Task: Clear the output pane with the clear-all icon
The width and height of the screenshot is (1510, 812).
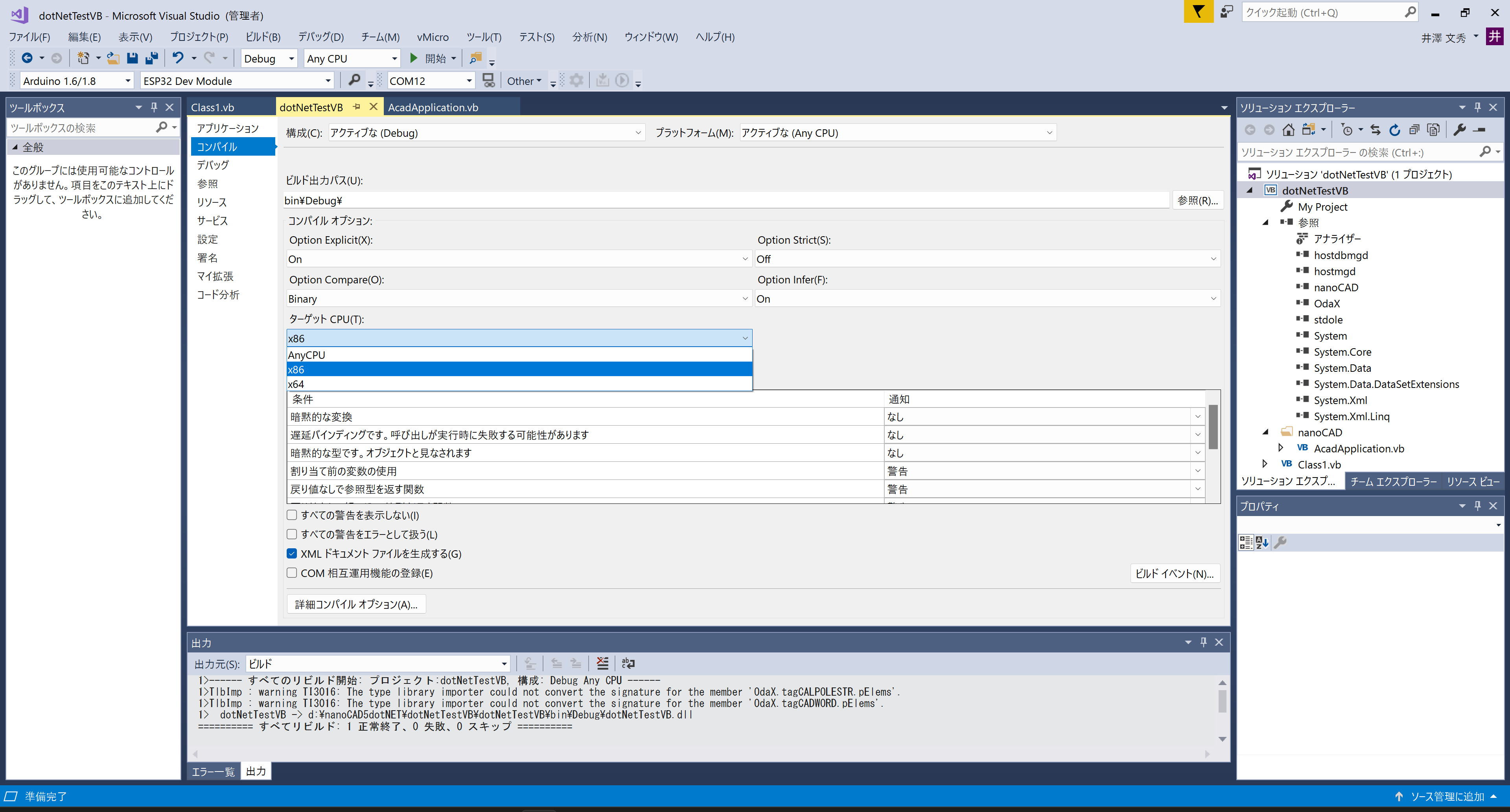Action: pyautogui.click(x=602, y=663)
